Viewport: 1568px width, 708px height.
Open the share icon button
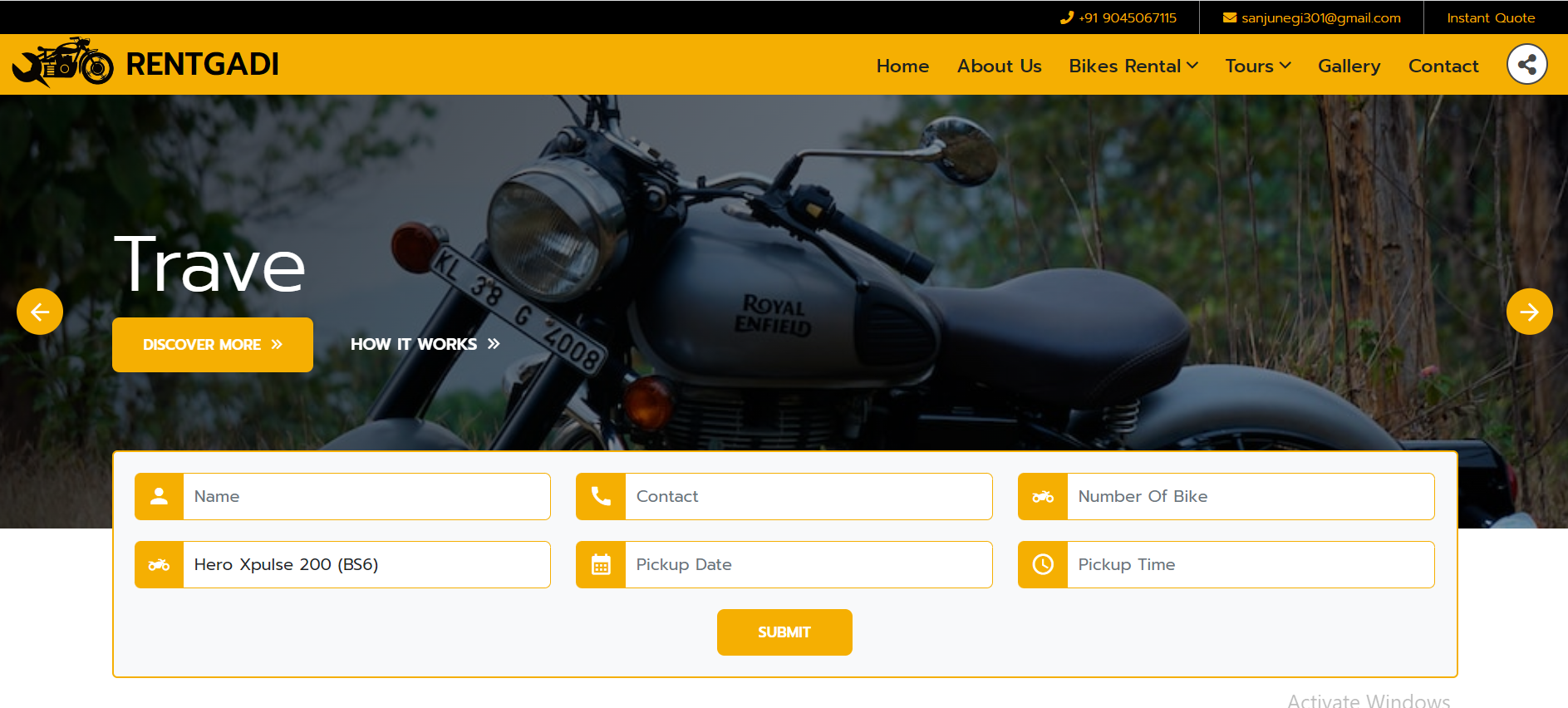pos(1527,64)
